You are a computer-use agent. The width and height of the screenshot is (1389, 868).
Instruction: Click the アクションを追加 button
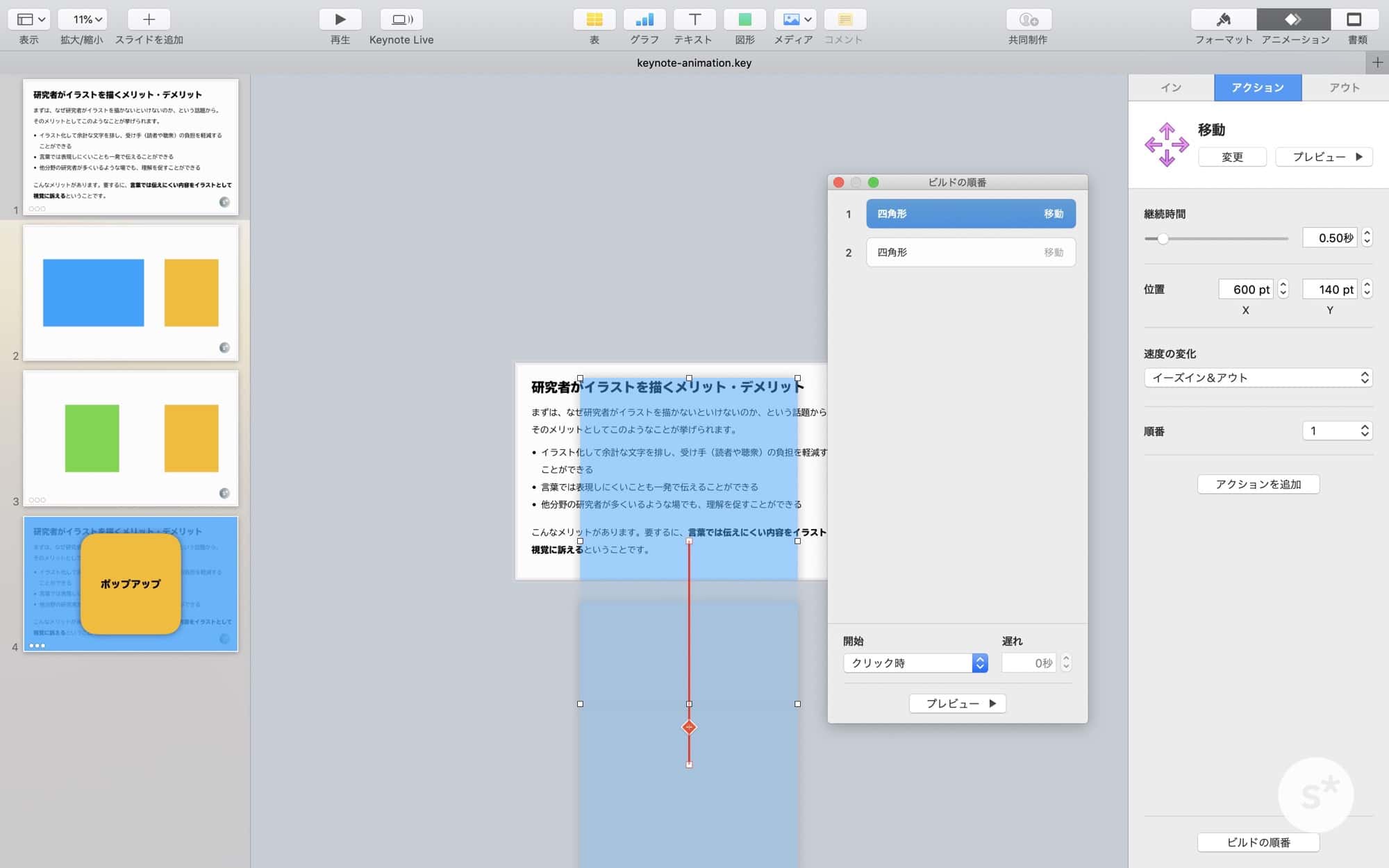coord(1258,484)
